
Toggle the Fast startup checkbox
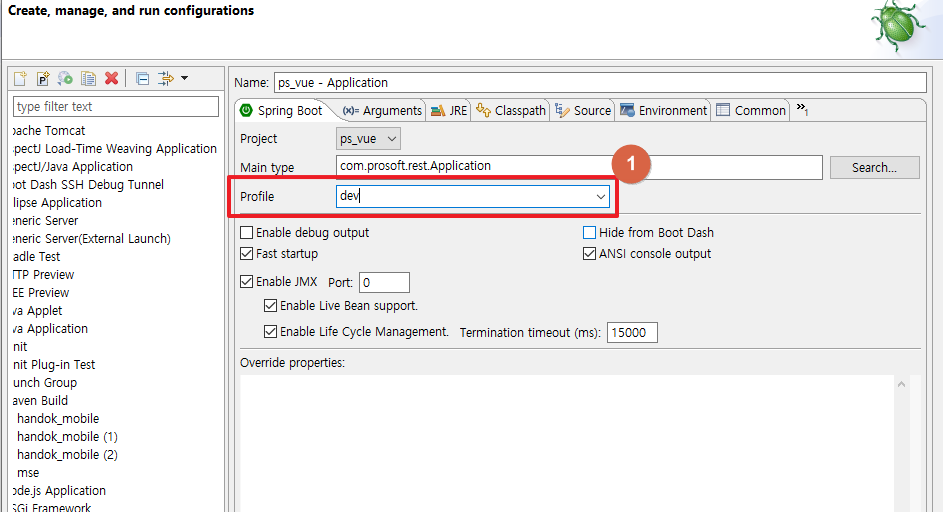[x=247, y=254]
